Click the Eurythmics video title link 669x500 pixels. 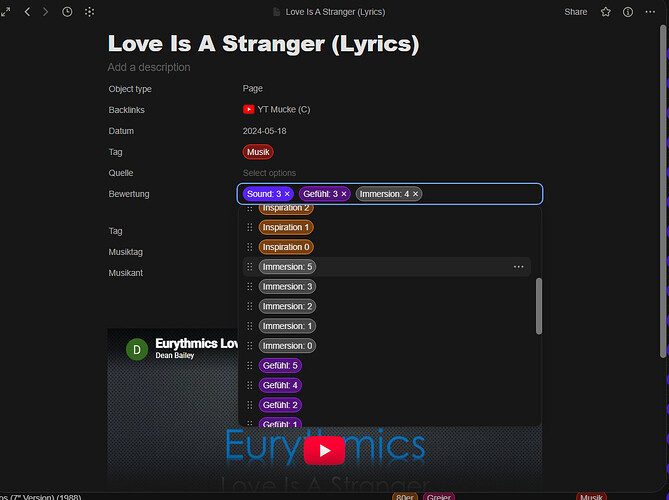click(196, 343)
